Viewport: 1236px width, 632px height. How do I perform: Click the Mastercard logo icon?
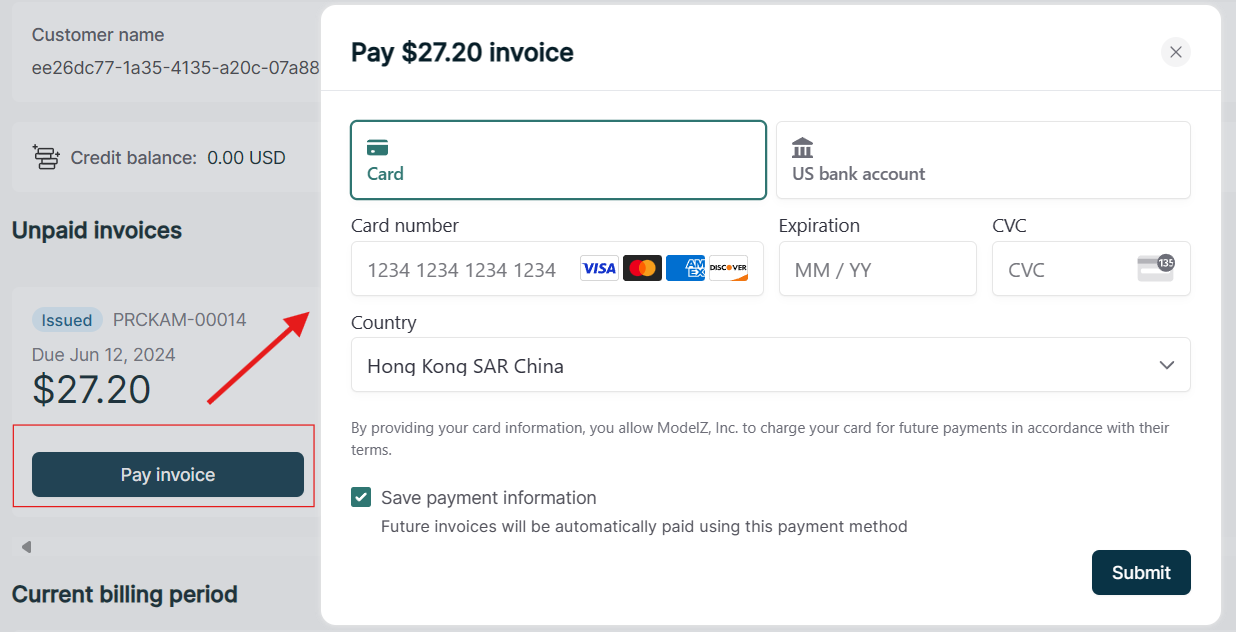pyautogui.click(x=642, y=268)
